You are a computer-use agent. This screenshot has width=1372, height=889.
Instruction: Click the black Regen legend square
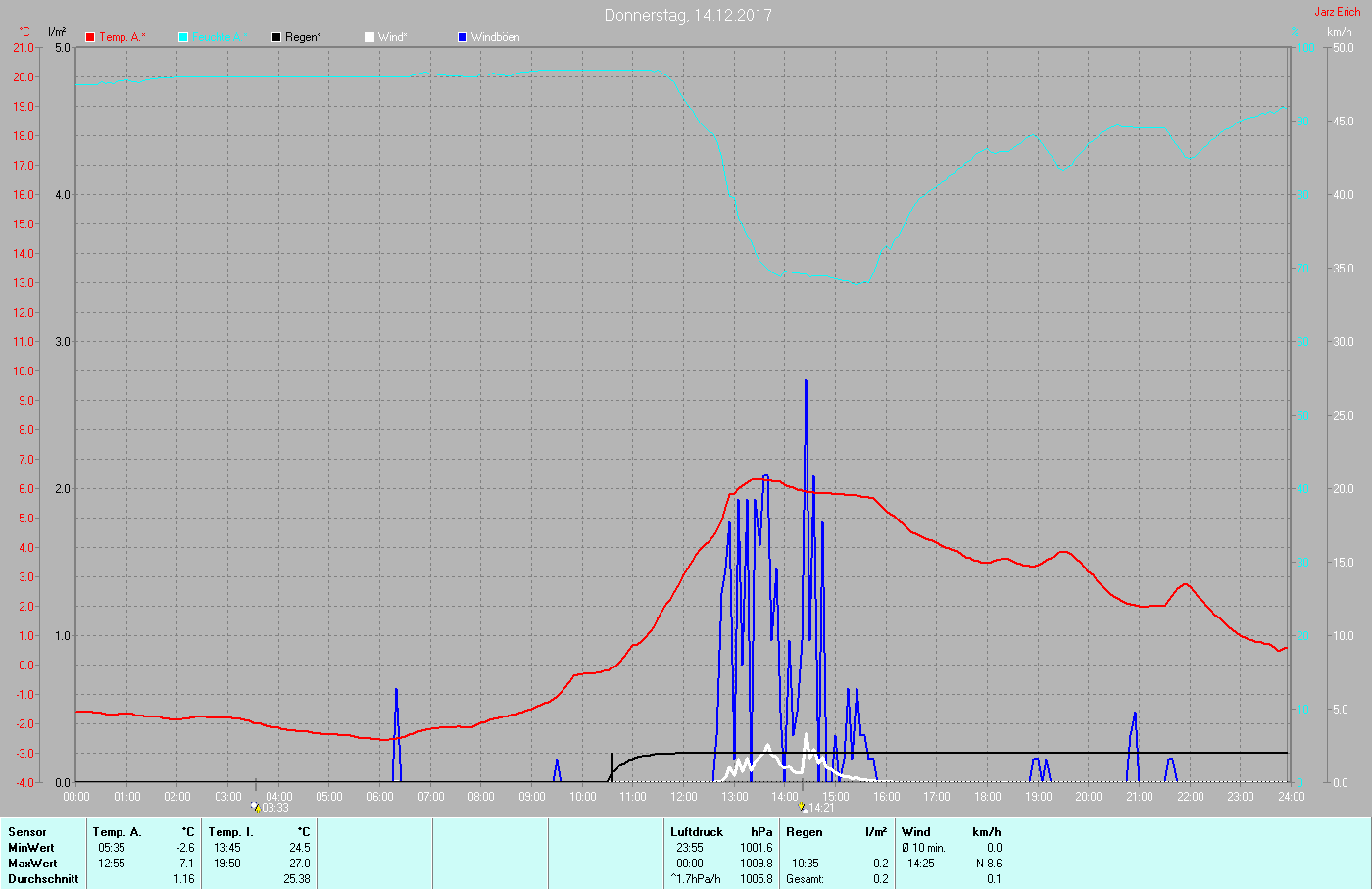[x=276, y=37]
